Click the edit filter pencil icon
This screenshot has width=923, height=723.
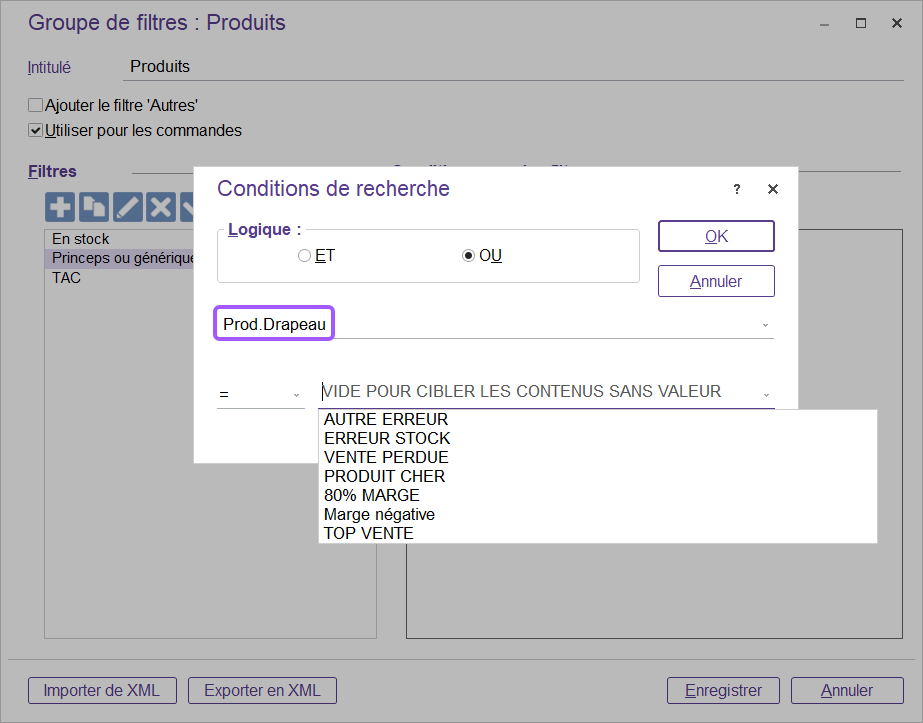[x=127, y=207]
